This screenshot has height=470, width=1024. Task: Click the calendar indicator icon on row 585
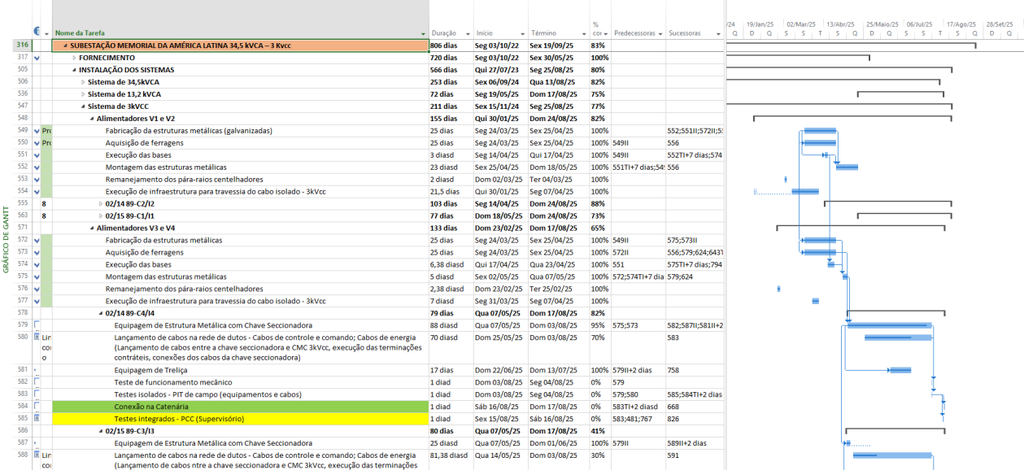(x=37, y=418)
